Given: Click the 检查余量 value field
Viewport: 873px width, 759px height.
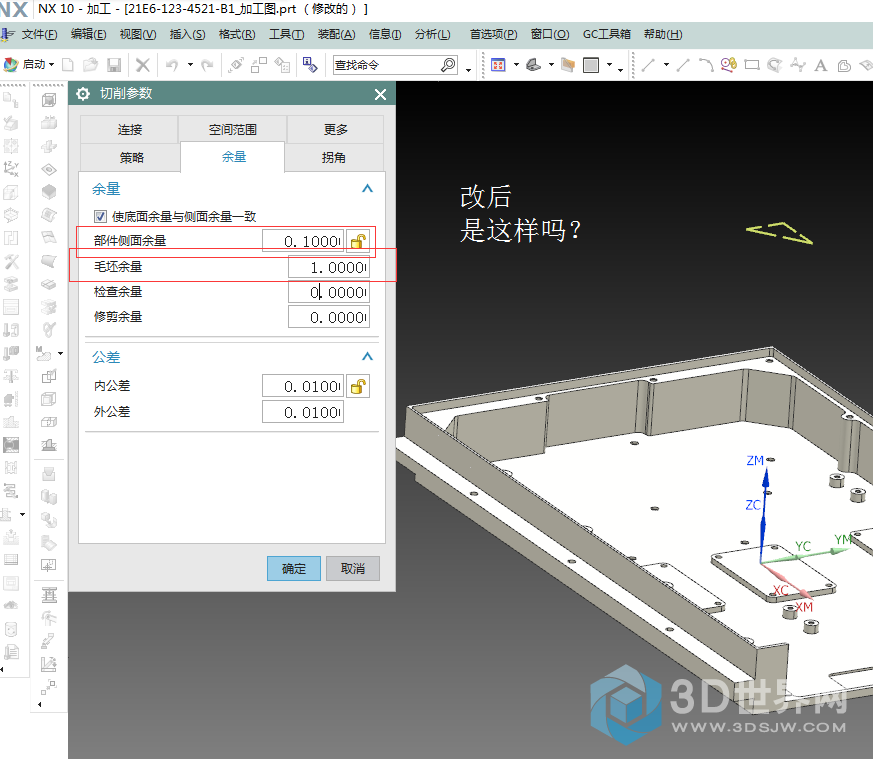Looking at the screenshot, I should tap(328, 292).
